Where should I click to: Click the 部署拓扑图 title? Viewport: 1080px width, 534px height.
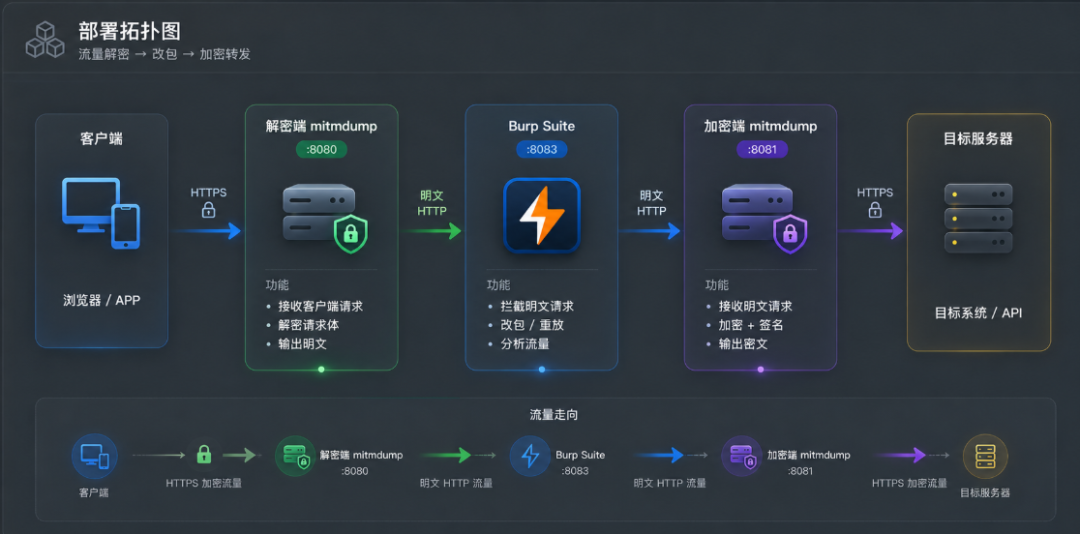129,31
